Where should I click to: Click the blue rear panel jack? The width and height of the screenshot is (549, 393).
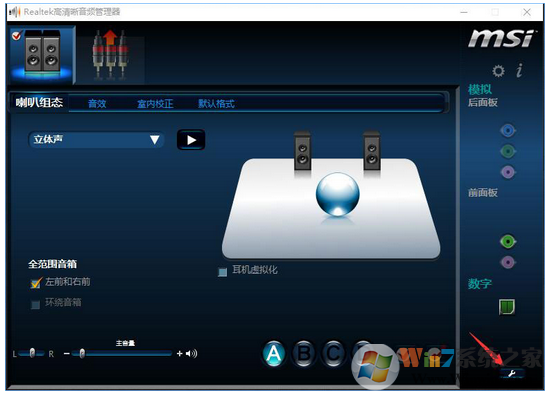click(508, 131)
